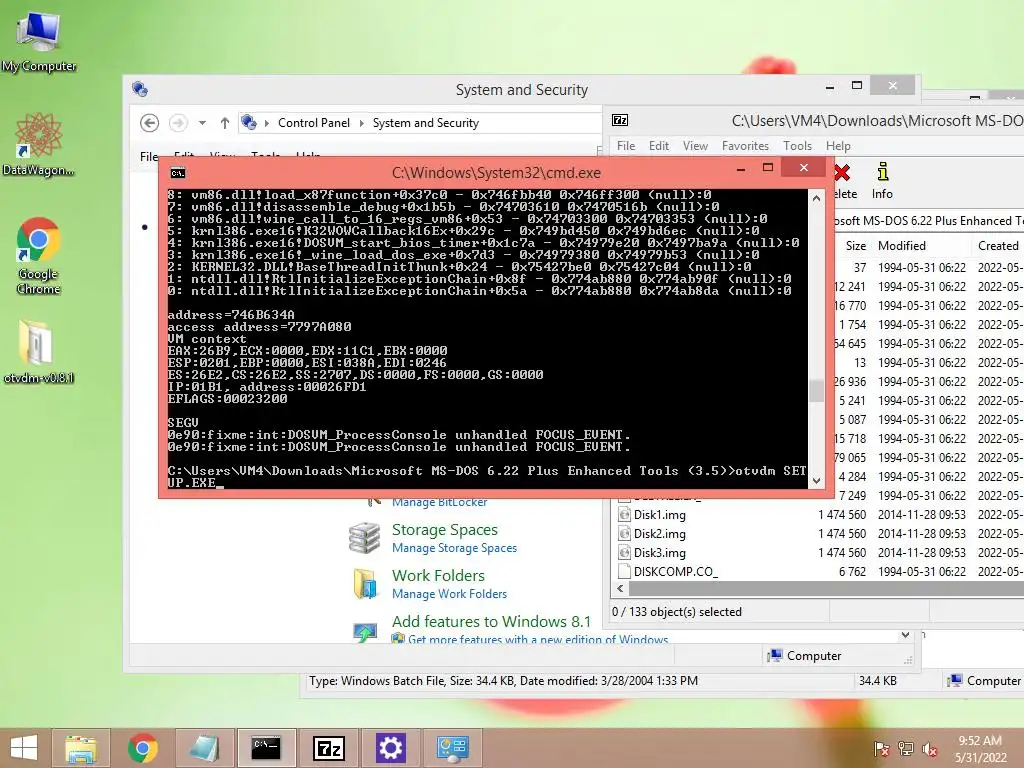The width and height of the screenshot is (1024, 768).
Task: Click System and Security breadcrumb segment
Action: click(x=426, y=123)
